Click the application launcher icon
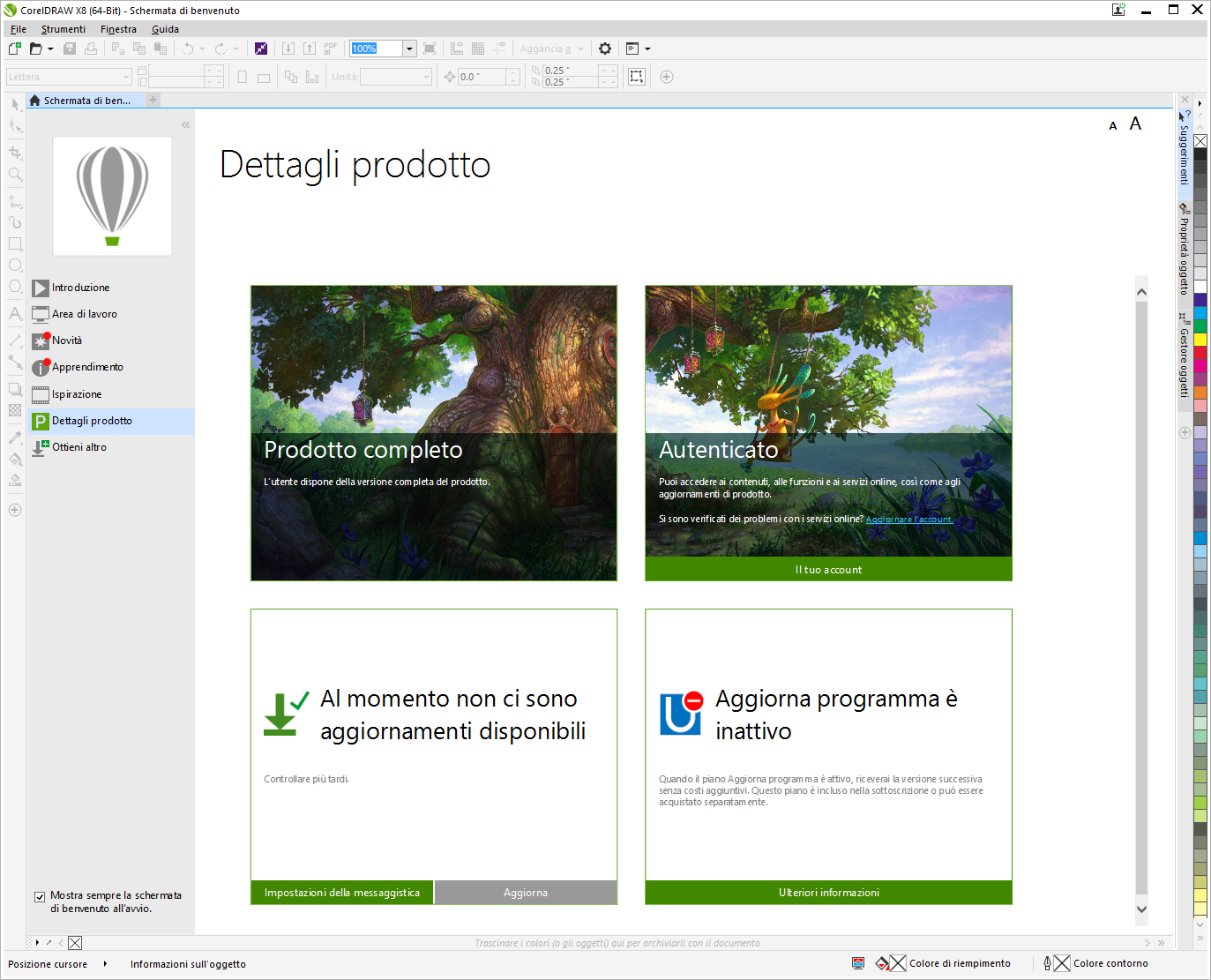This screenshot has height=980, width=1211. (x=632, y=49)
